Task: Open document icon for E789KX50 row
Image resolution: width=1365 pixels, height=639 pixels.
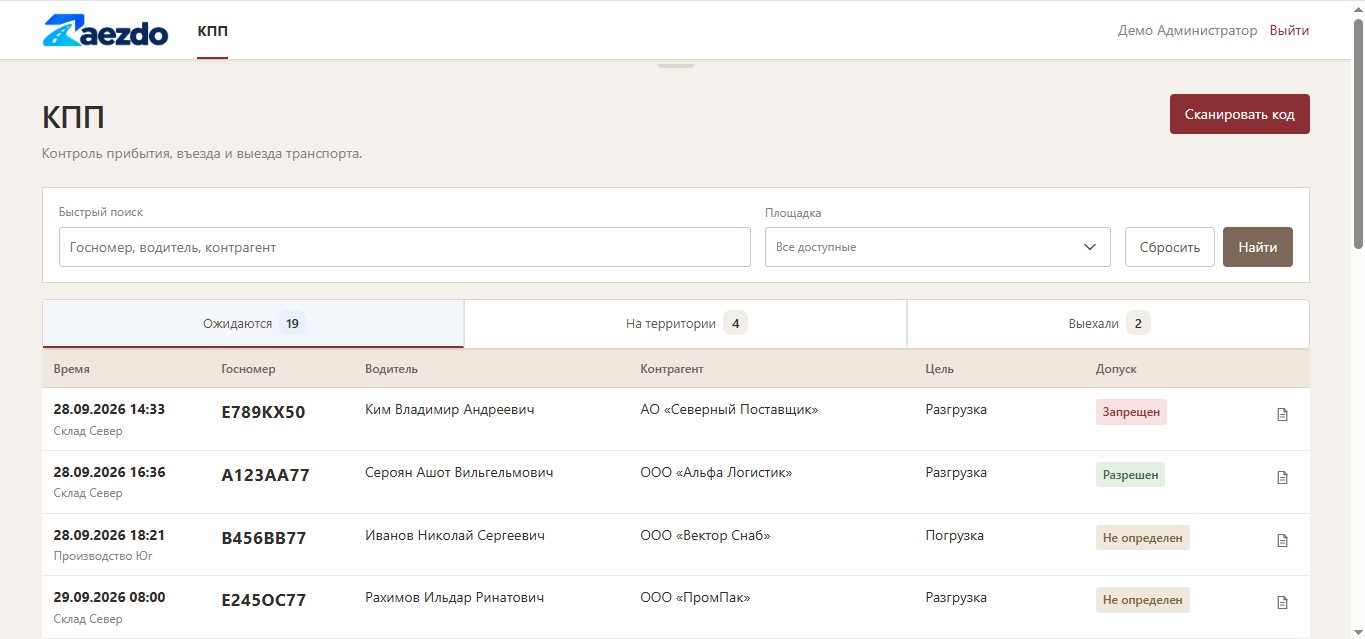Action: tap(1283, 414)
